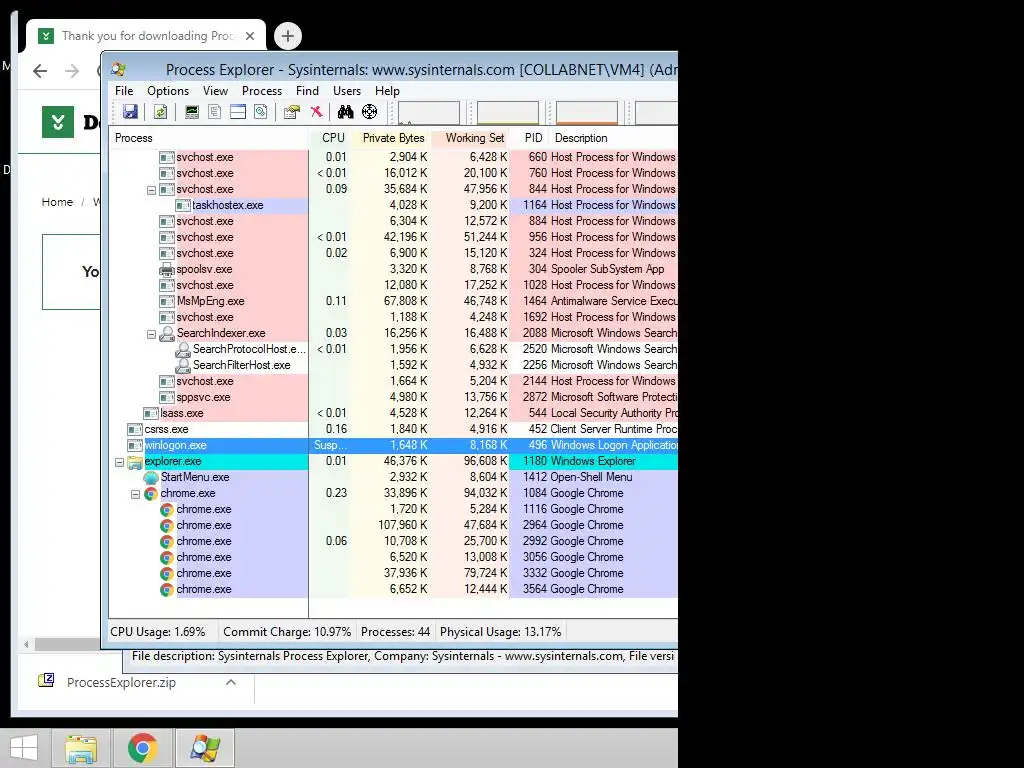Sort by the PID column header
Image resolution: width=1024 pixels, height=768 pixels.
(530, 138)
